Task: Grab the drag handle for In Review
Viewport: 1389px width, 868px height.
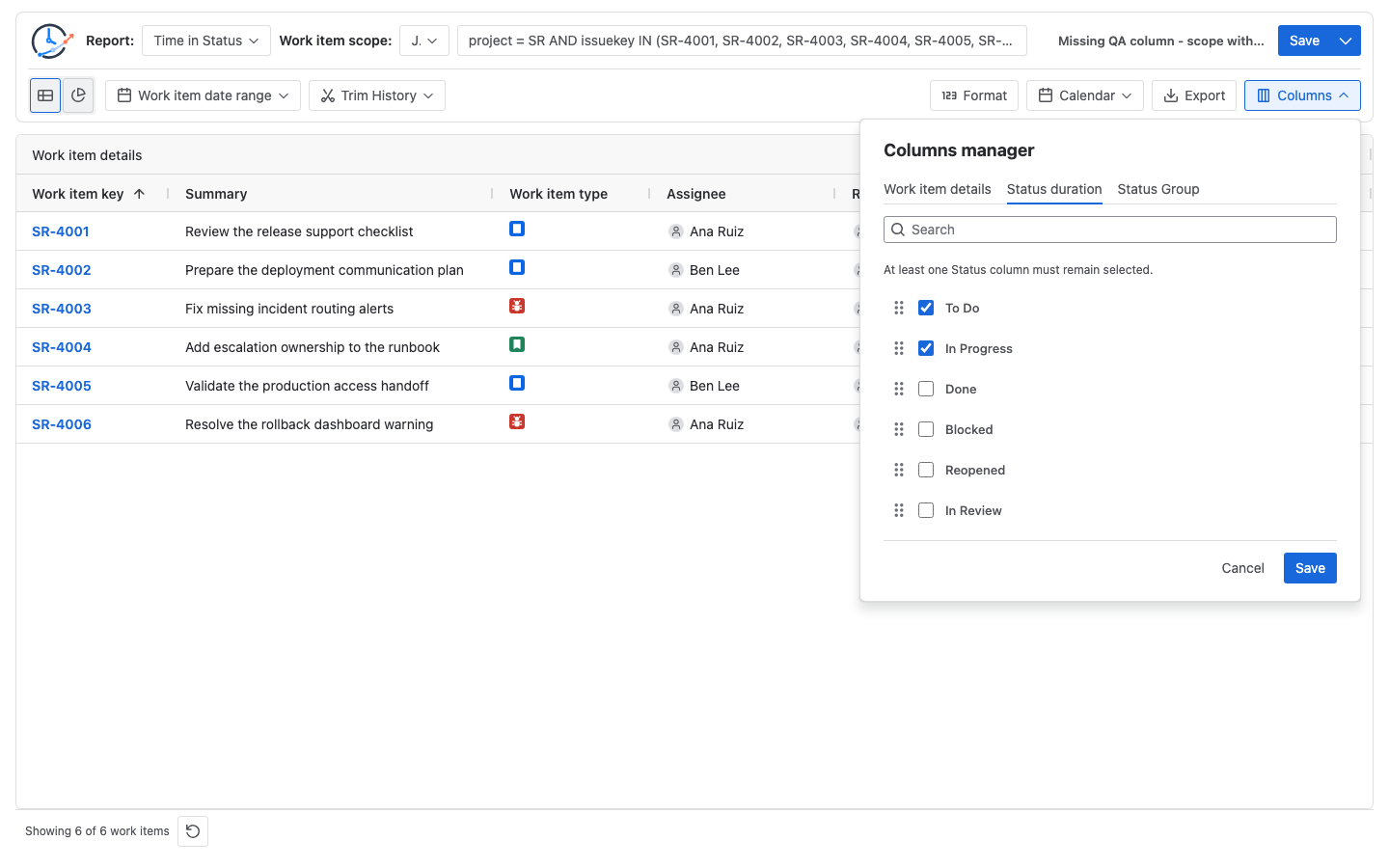Action: [899, 510]
